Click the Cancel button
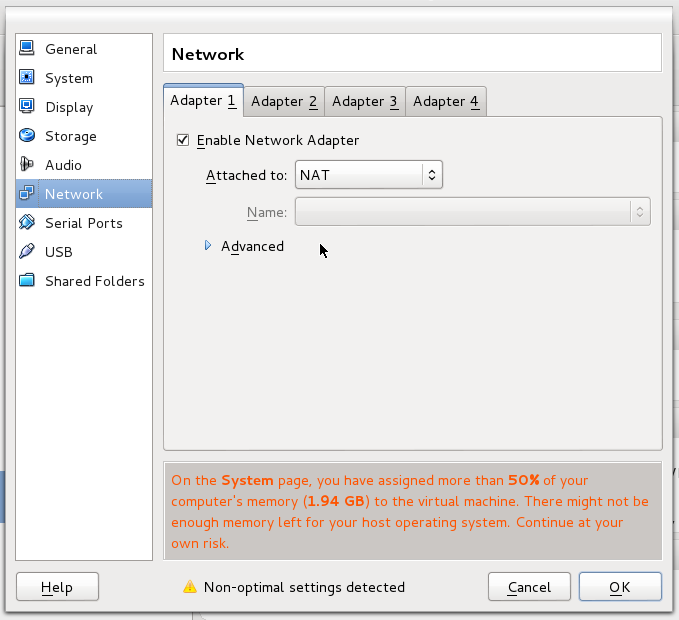 click(x=529, y=587)
